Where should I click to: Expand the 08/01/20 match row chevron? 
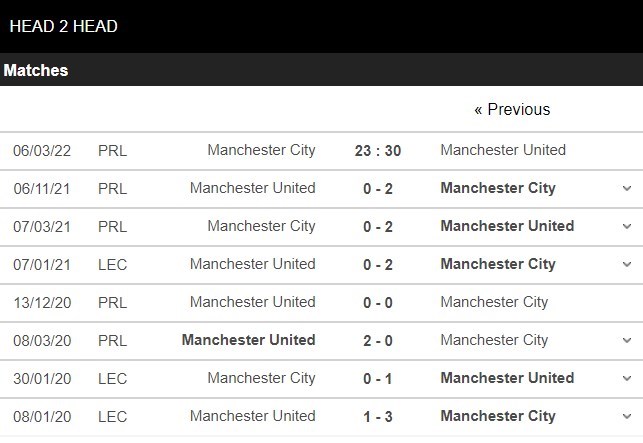(627, 416)
